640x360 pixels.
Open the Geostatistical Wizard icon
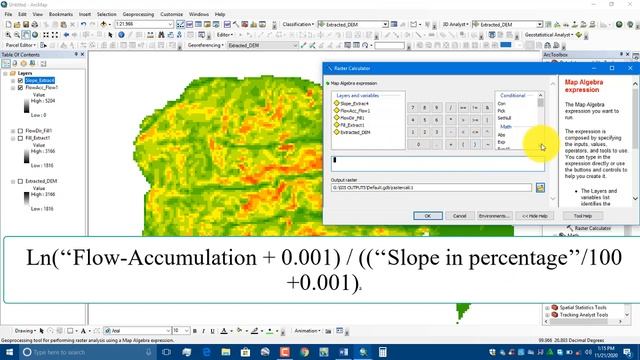(x=579, y=35)
